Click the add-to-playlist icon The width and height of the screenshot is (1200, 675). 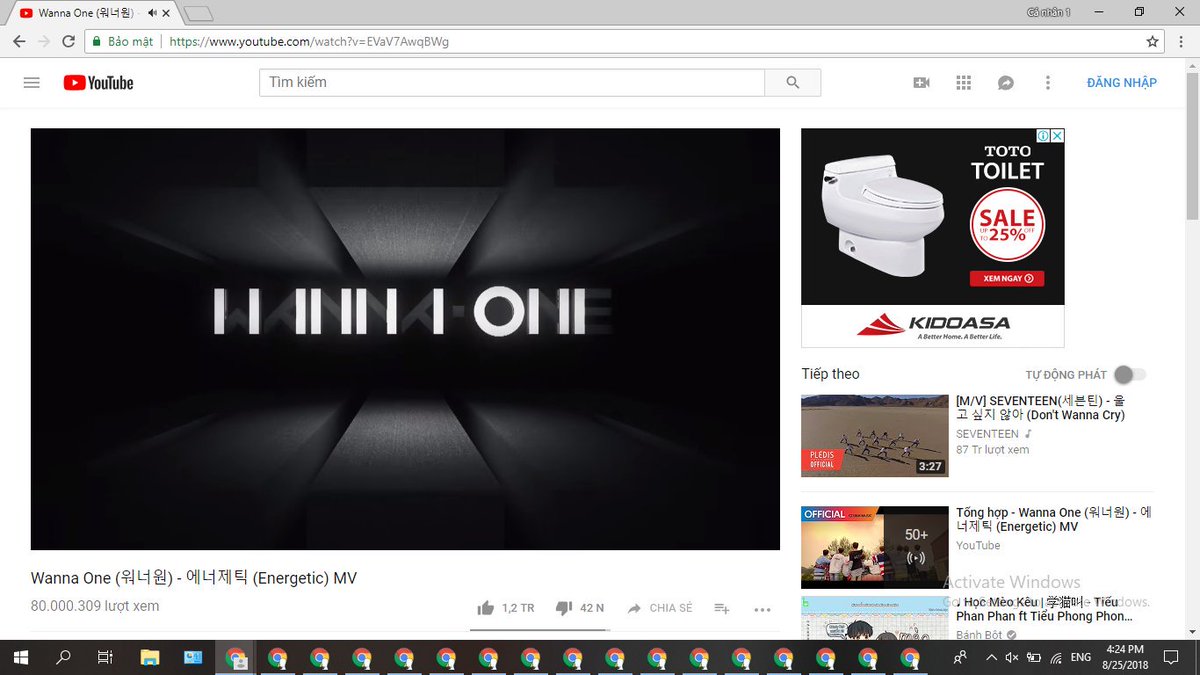[722, 608]
